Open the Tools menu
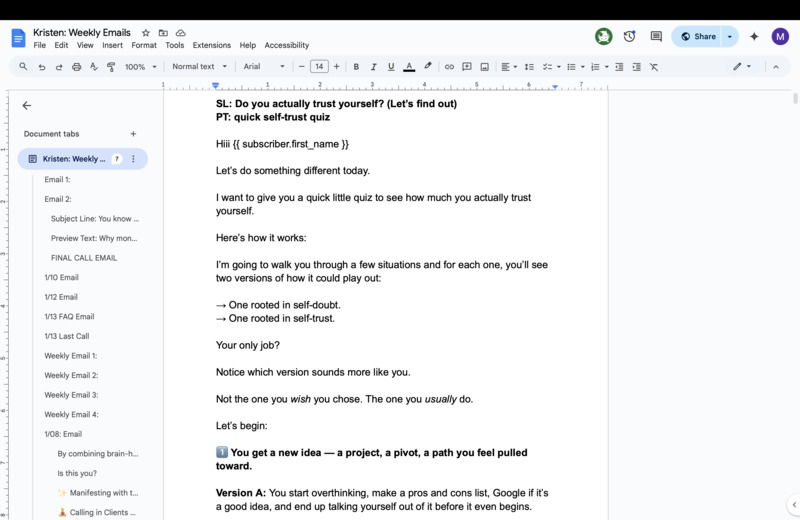Screen dimensions: 800x520 coord(174,45)
